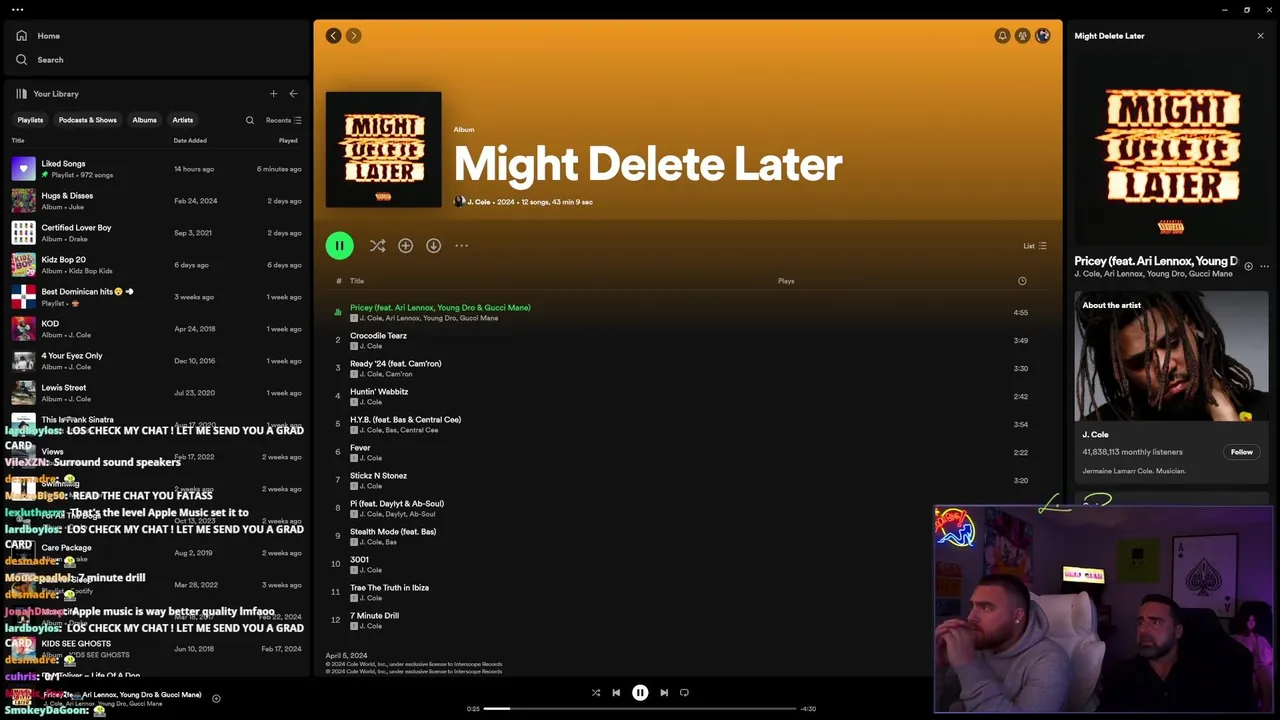Click Cam'ron artist link under Ready '24
The image size is (1280, 720).
click(x=399, y=374)
